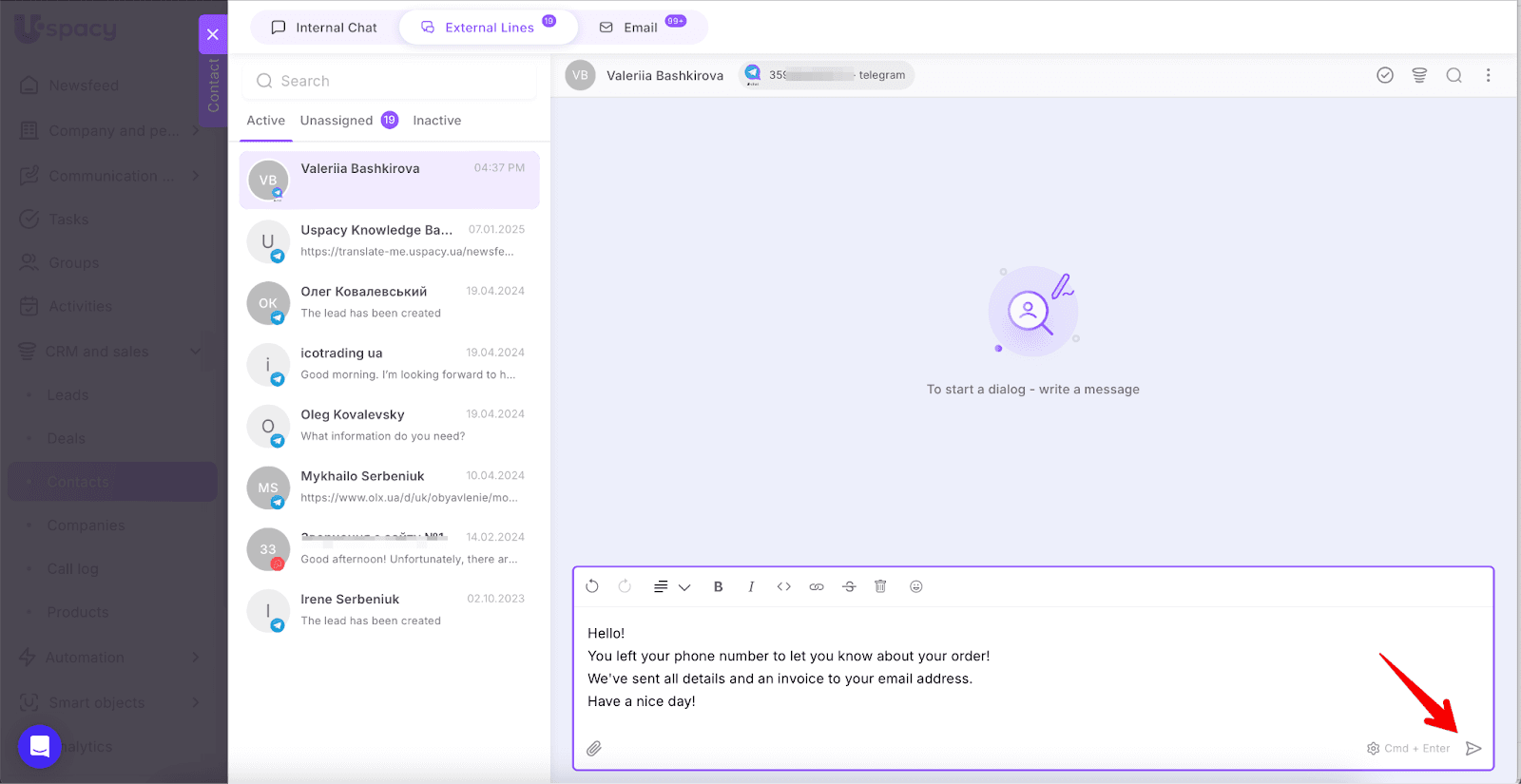This screenshot has height=784, width=1521.
Task: Click the chat Search input field
Action: click(390, 81)
